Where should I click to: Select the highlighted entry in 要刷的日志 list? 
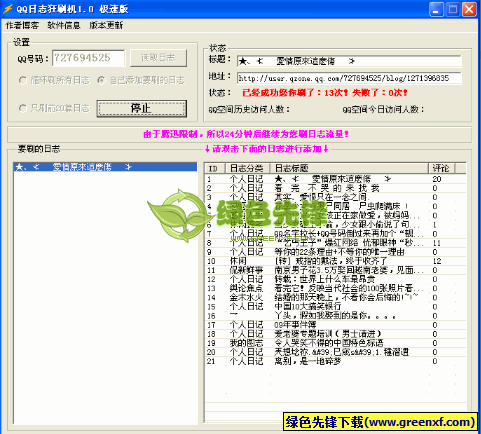(x=105, y=167)
